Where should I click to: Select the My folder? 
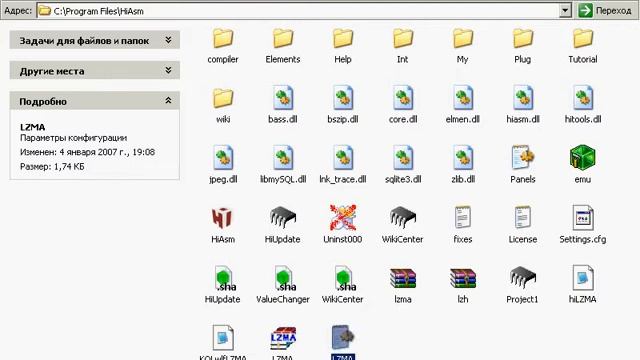462,46
